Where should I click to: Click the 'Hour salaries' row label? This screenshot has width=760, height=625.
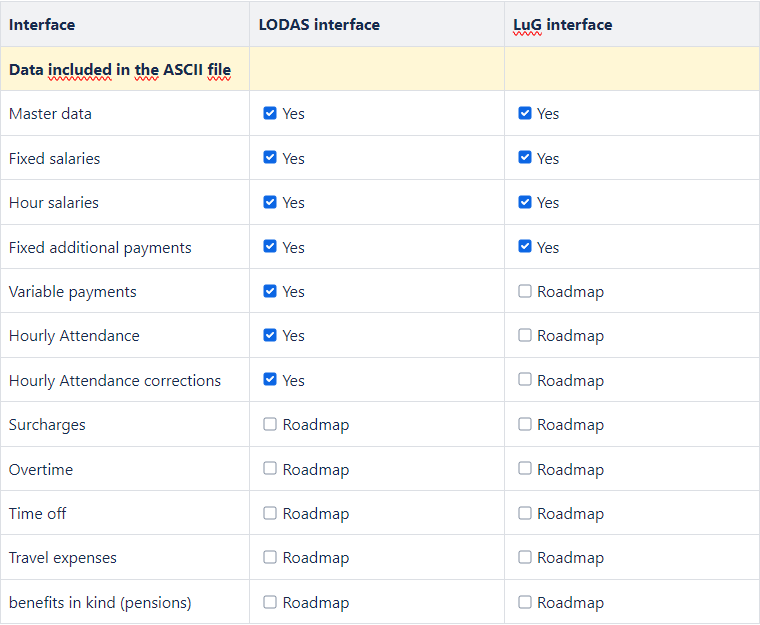[x=54, y=203]
